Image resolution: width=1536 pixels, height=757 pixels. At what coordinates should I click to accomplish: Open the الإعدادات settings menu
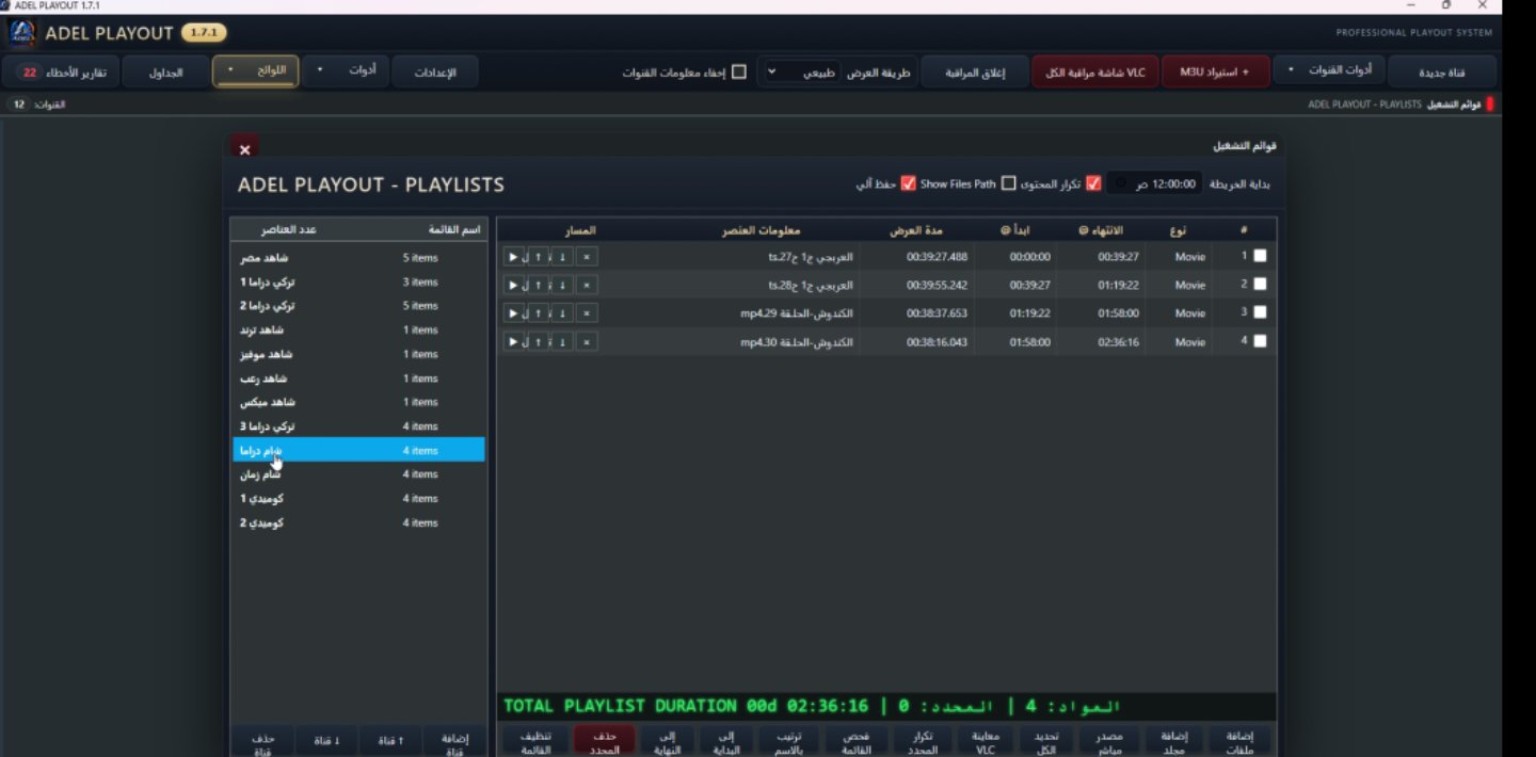pos(435,72)
